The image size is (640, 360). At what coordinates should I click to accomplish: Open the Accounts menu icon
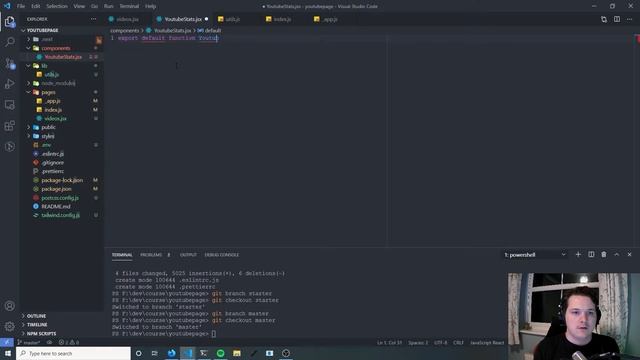click(x=10, y=306)
